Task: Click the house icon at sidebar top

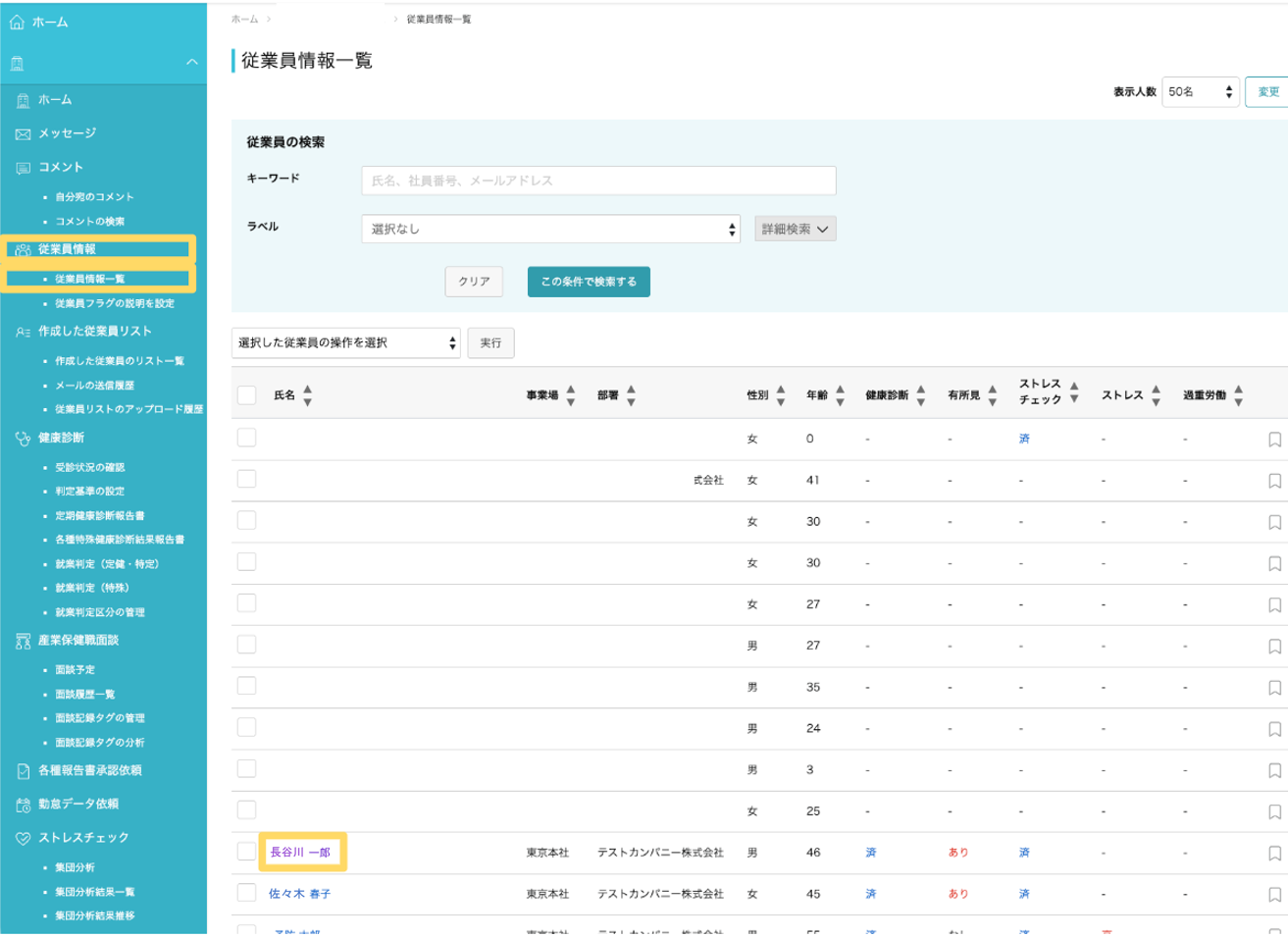Action: pos(17,22)
